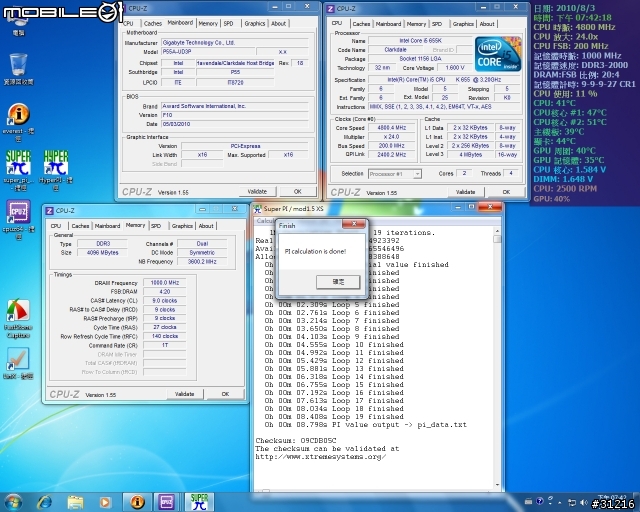Switch to the Everest taskbar button
This screenshot has height=512, width=640.
138,502
